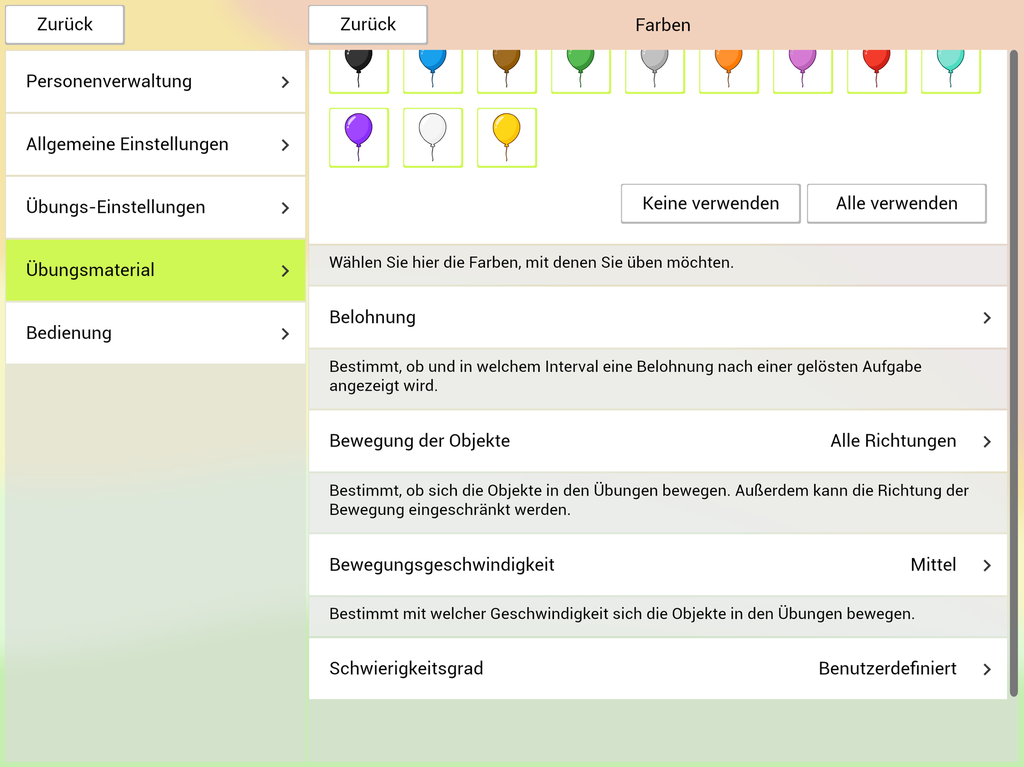Open Übungs-Einstellungen menu entry
Image resolution: width=1024 pixels, height=767 pixels.
click(155, 207)
